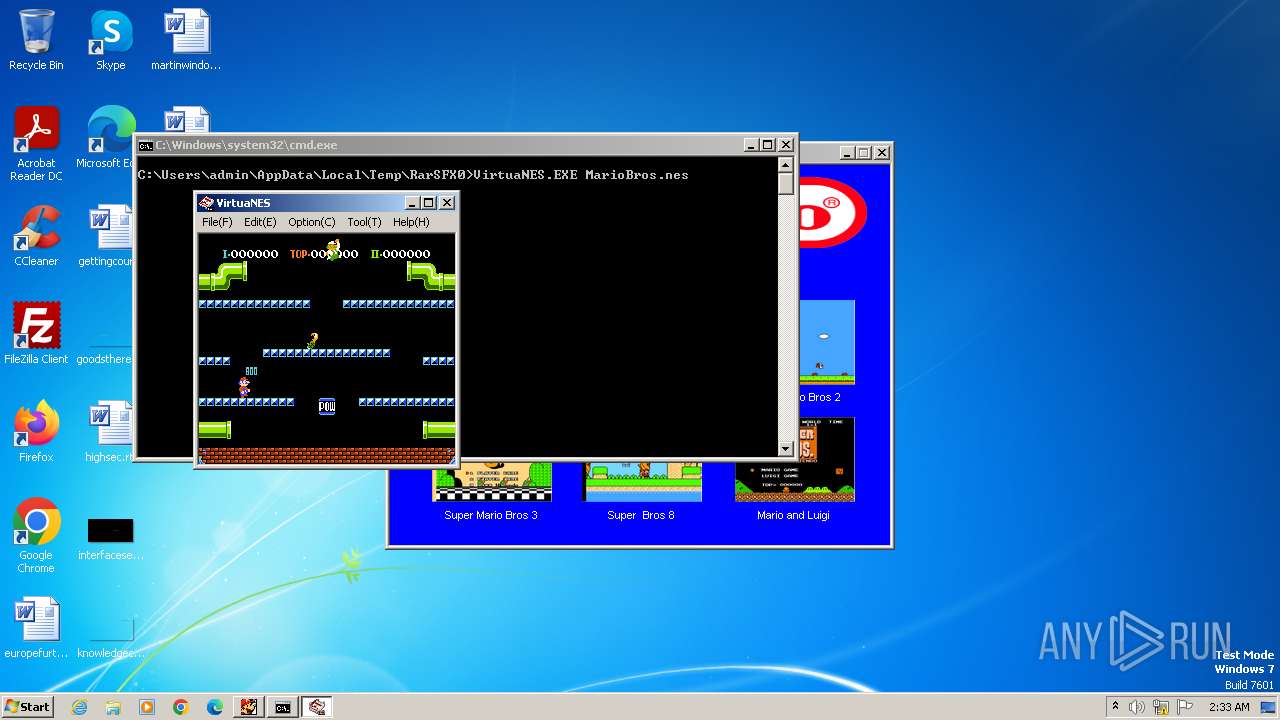
Task: Open the europefurt Word document icon
Action: click(36, 628)
